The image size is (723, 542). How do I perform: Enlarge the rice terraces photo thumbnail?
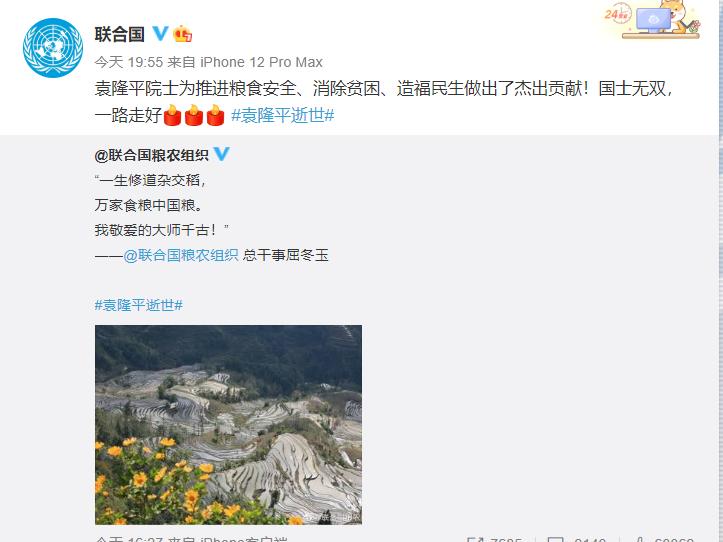(228, 425)
